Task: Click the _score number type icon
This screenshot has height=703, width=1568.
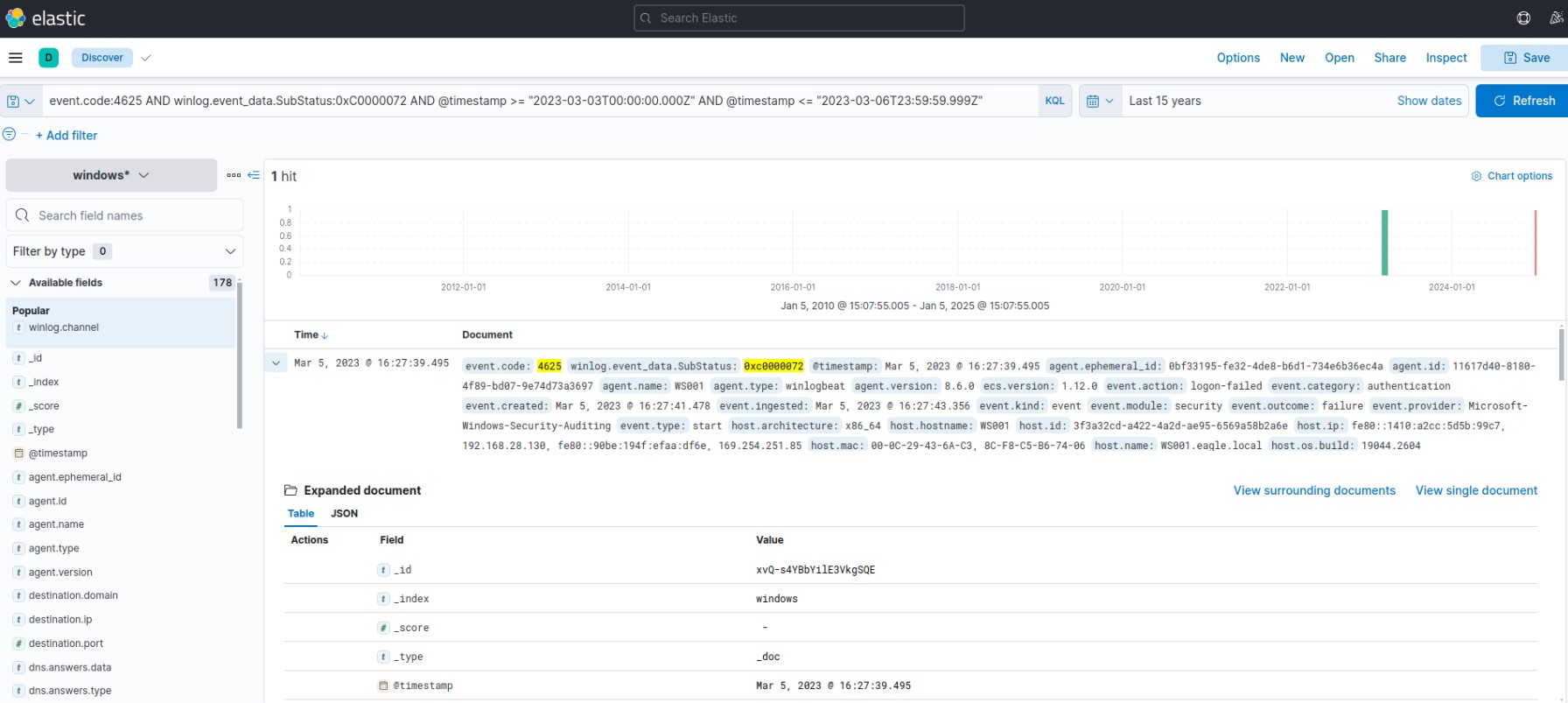Action: [x=18, y=406]
